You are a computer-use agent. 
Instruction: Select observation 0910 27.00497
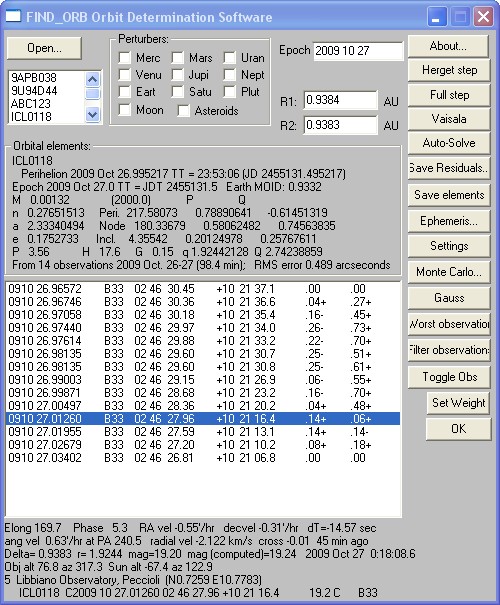pos(203,406)
